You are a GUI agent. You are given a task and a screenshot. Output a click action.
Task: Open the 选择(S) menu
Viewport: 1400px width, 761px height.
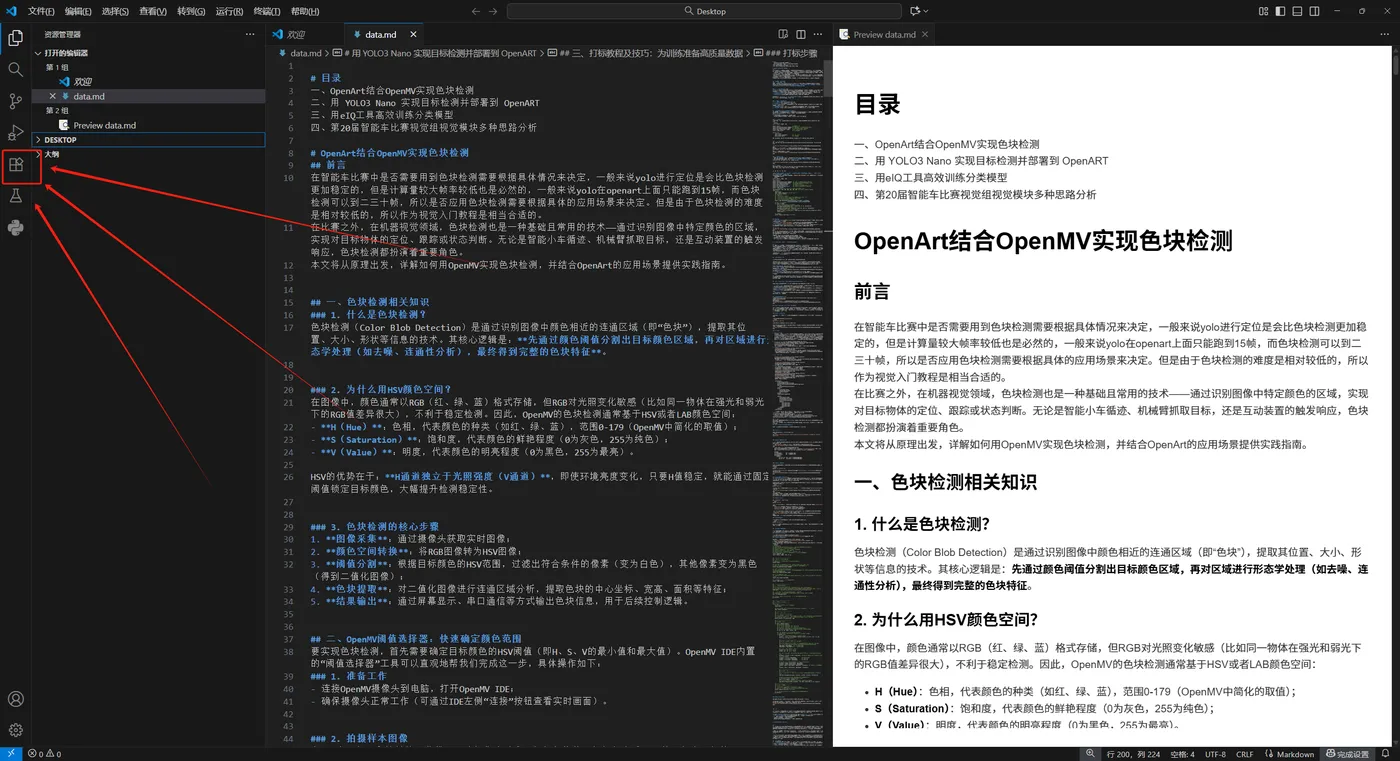(x=115, y=11)
